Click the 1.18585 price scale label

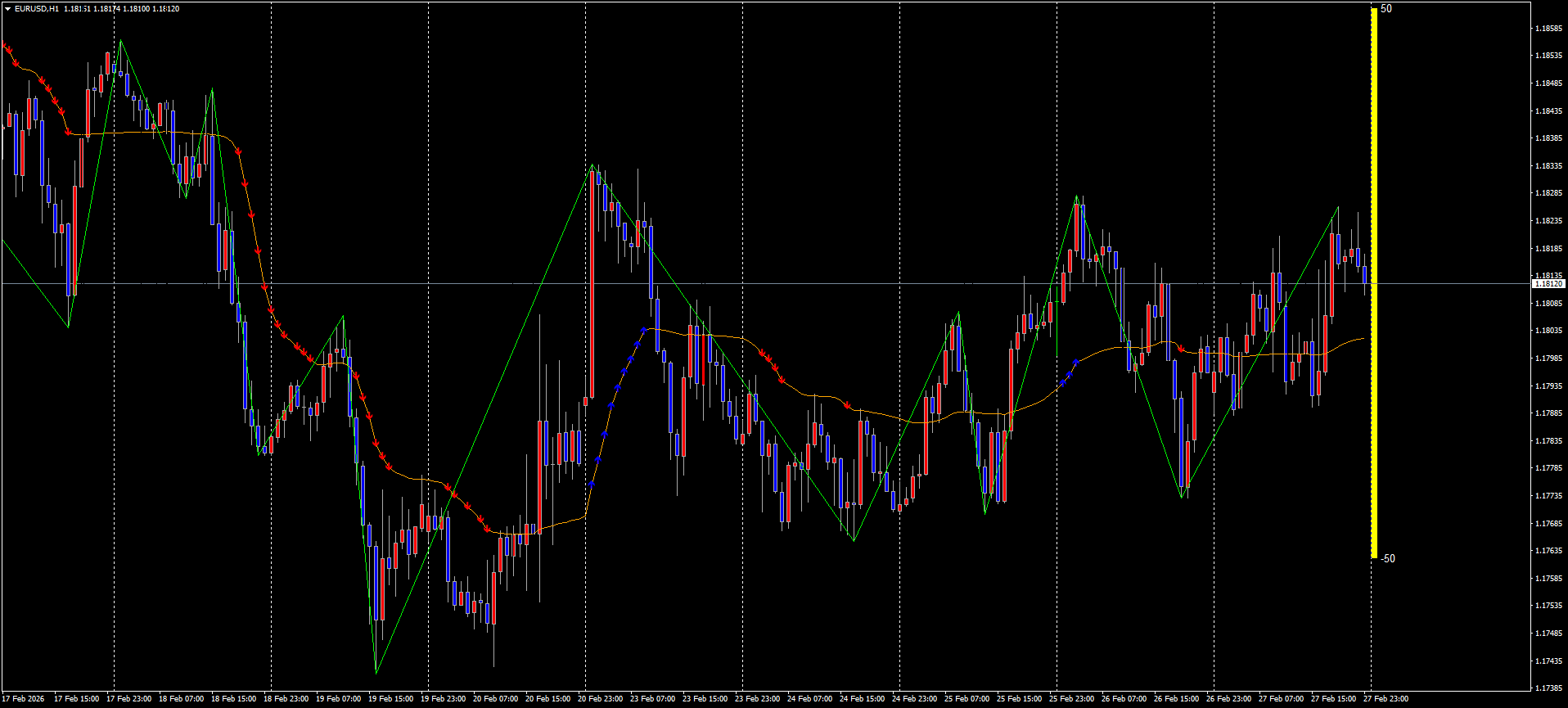[1548, 29]
